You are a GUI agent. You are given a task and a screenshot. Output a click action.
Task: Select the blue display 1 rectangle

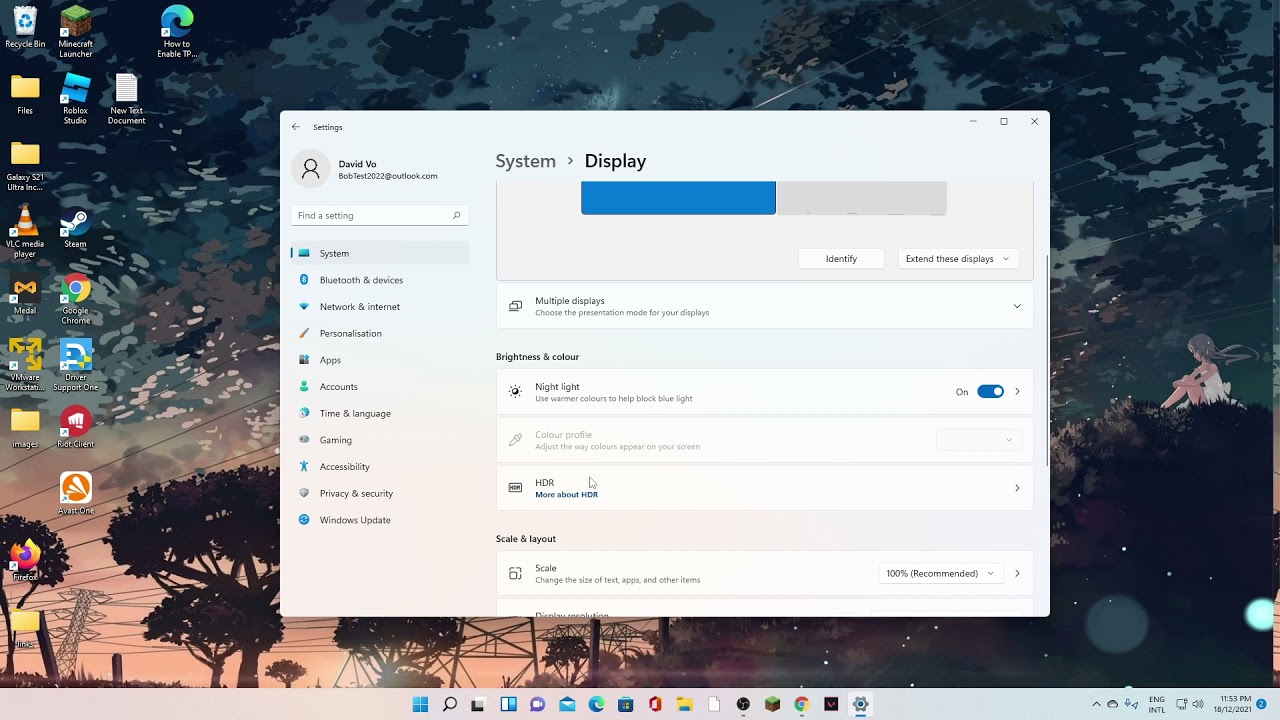[678, 198]
